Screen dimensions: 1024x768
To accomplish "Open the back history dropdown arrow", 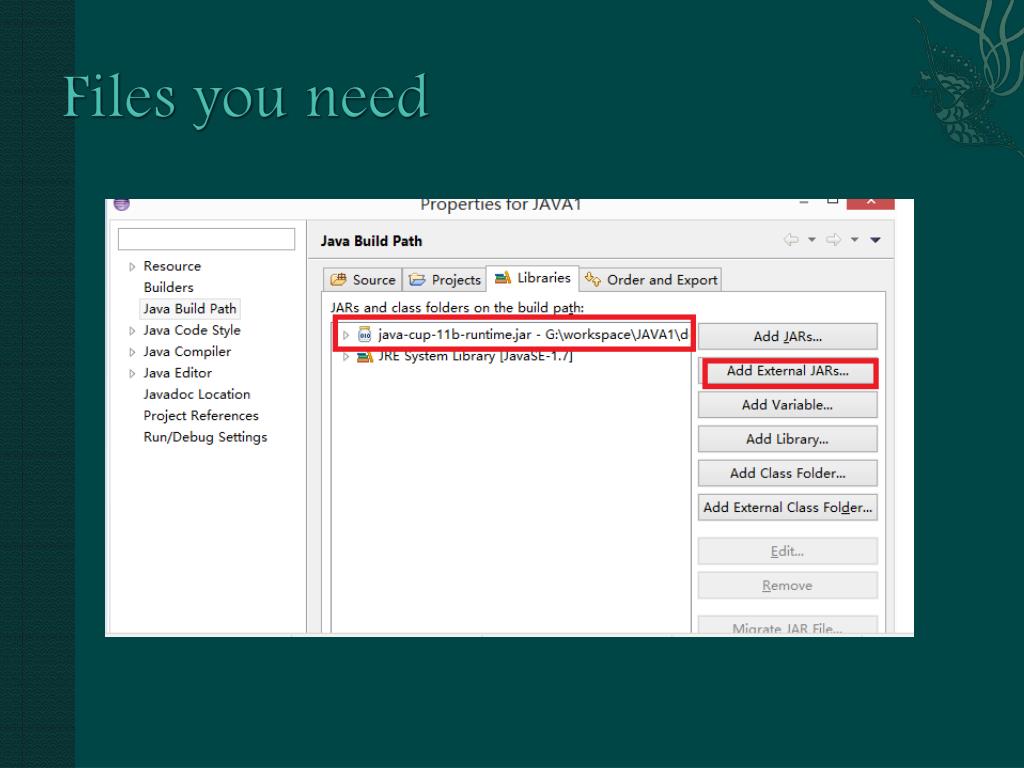I will 812,240.
